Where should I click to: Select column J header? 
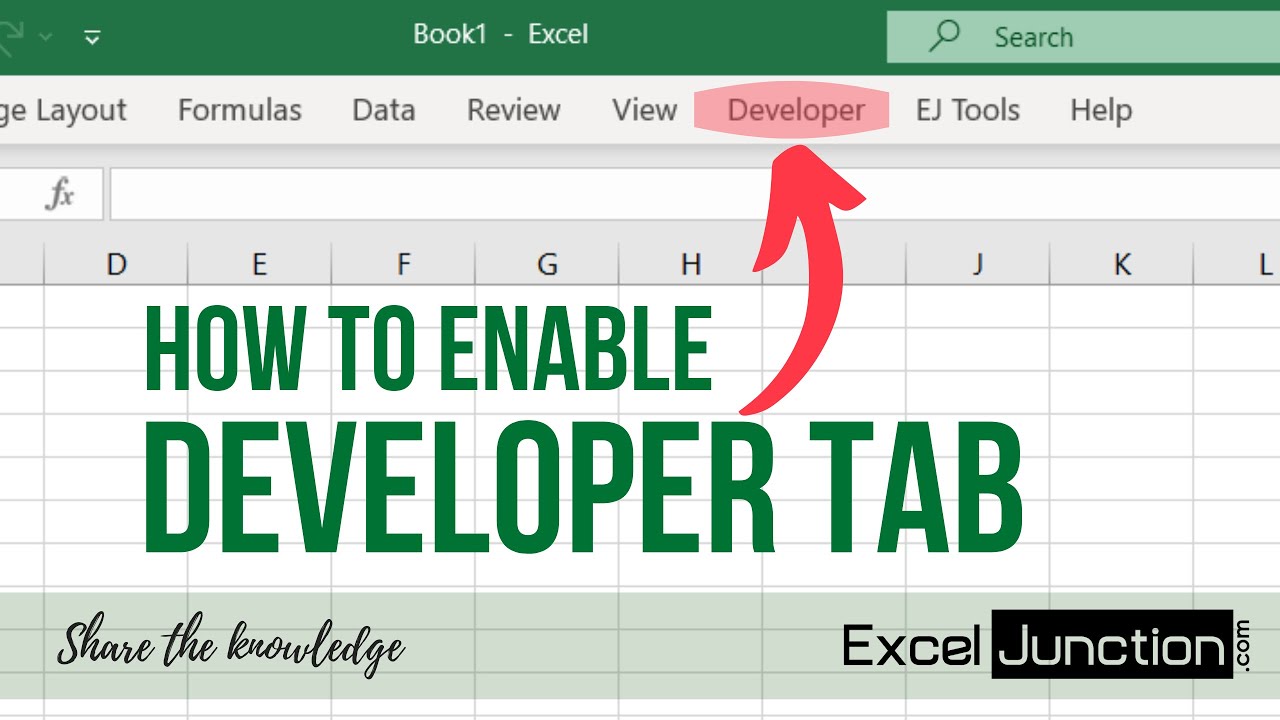pyautogui.click(x=978, y=264)
